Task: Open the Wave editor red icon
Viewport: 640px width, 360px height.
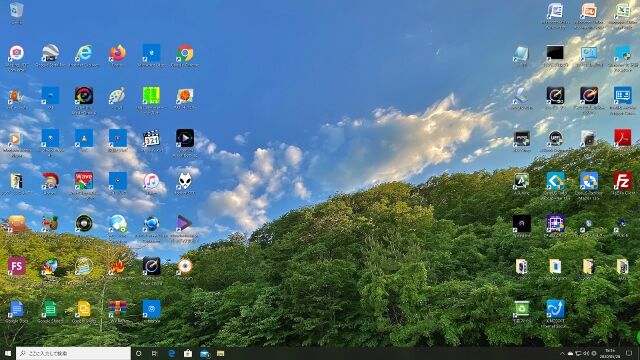Action: [x=84, y=181]
